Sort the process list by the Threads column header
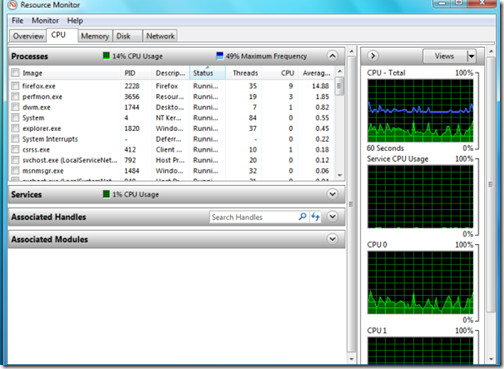504x369 pixels. (x=245, y=73)
